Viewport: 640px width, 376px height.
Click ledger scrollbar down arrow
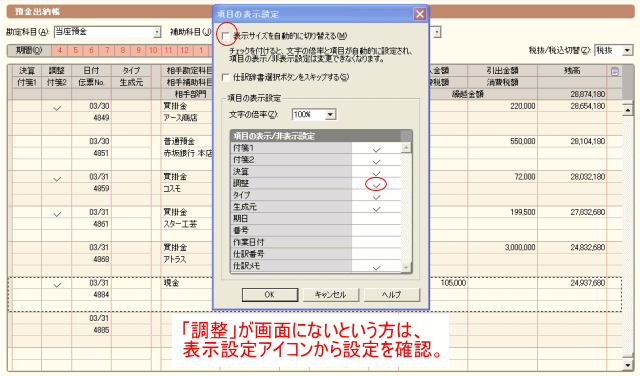628,365
